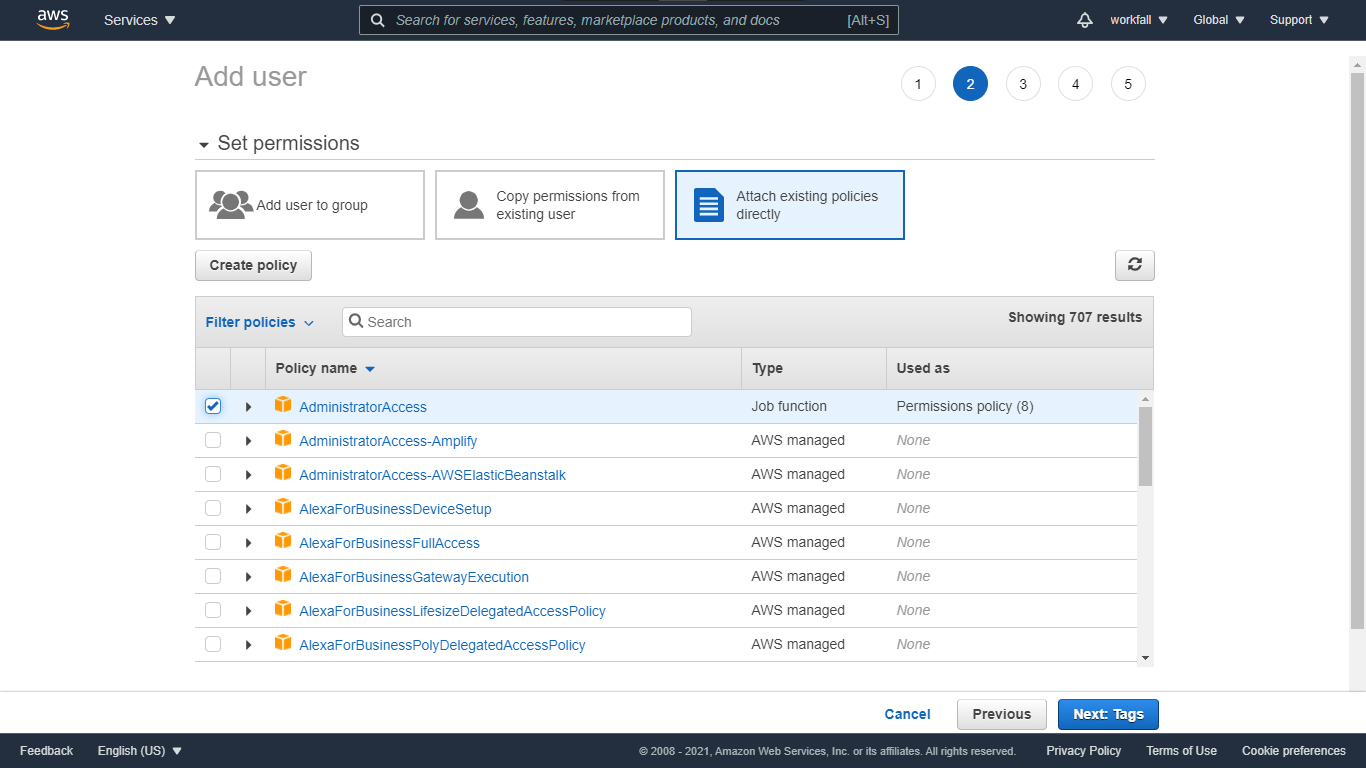1366x768 pixels.
Task: Check the AlexaForBusinessFullAccess checkbox
Action: pos(213,542)
